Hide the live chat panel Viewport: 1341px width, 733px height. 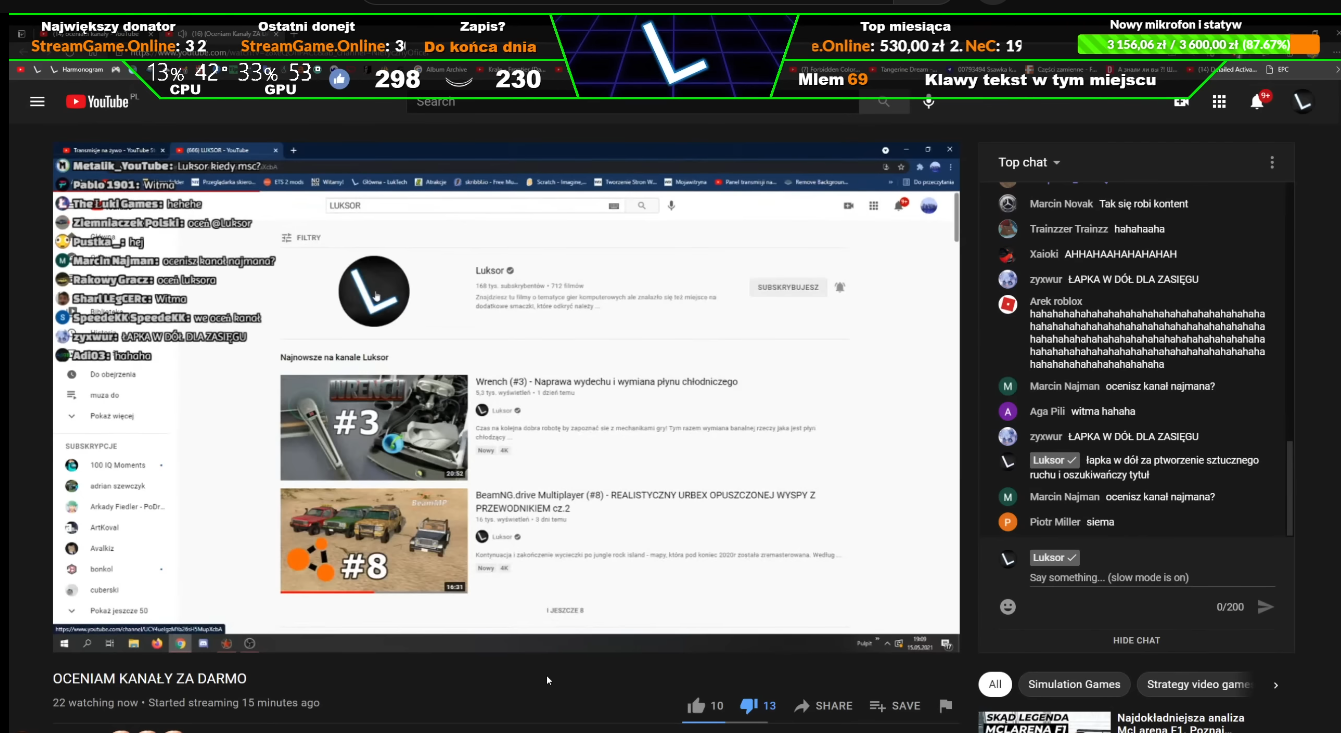click(x=1136, y=640)
